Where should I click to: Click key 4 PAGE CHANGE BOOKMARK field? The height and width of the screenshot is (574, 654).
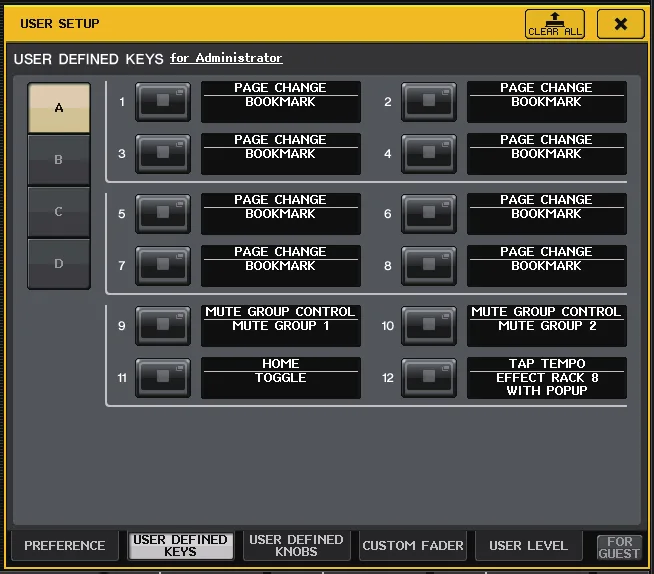(547, 154)
